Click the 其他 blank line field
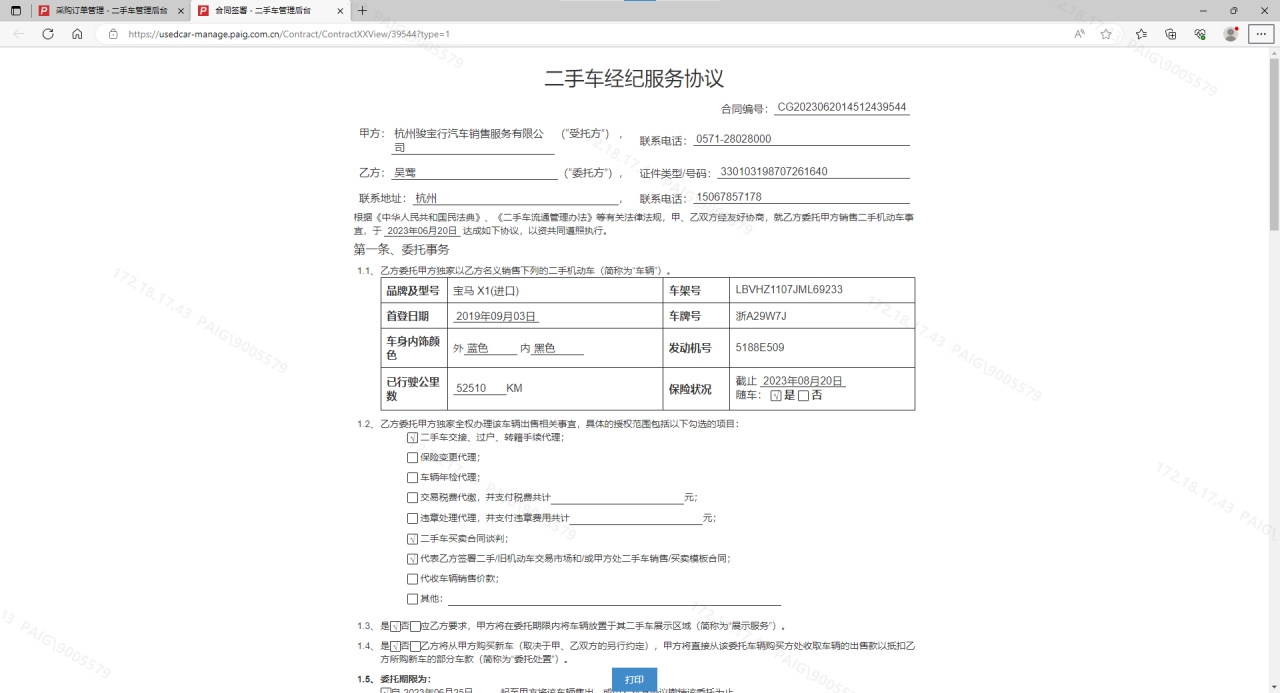 (614, 599)
